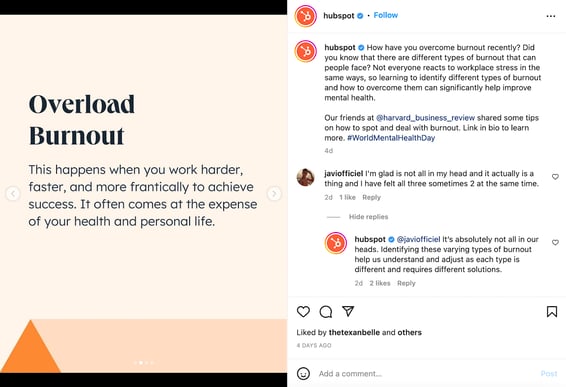This screenshot has height=387, width=566.
Task: Go to next carousel slide arrow
Action: [x=274, y=194]
